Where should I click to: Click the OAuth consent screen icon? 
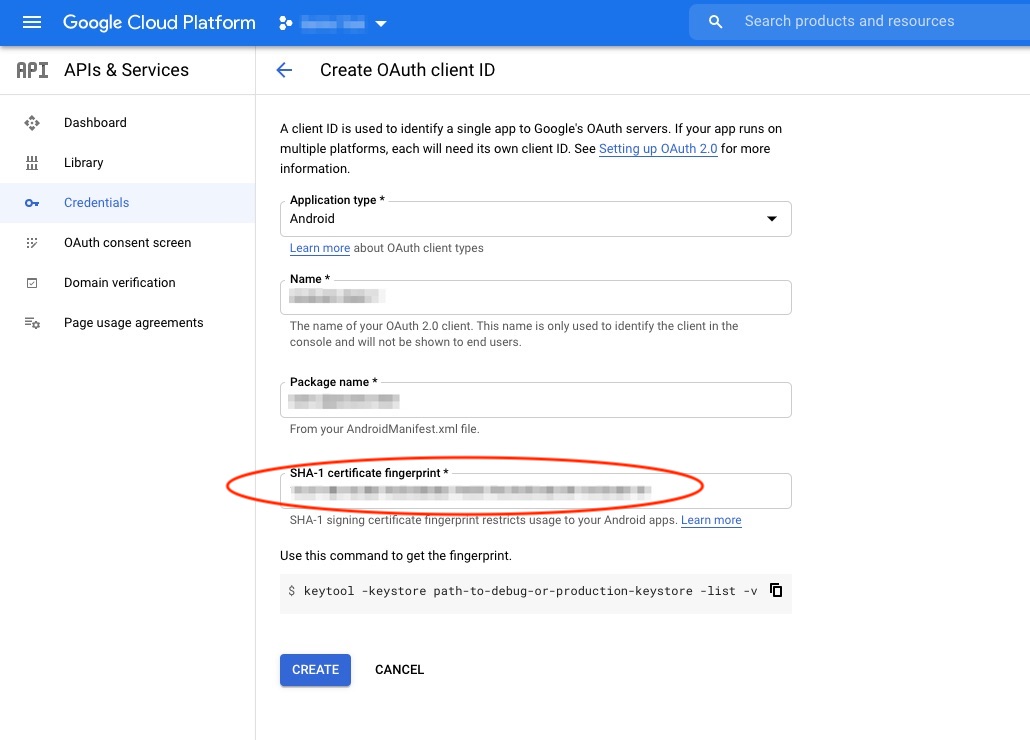point(32,243)
